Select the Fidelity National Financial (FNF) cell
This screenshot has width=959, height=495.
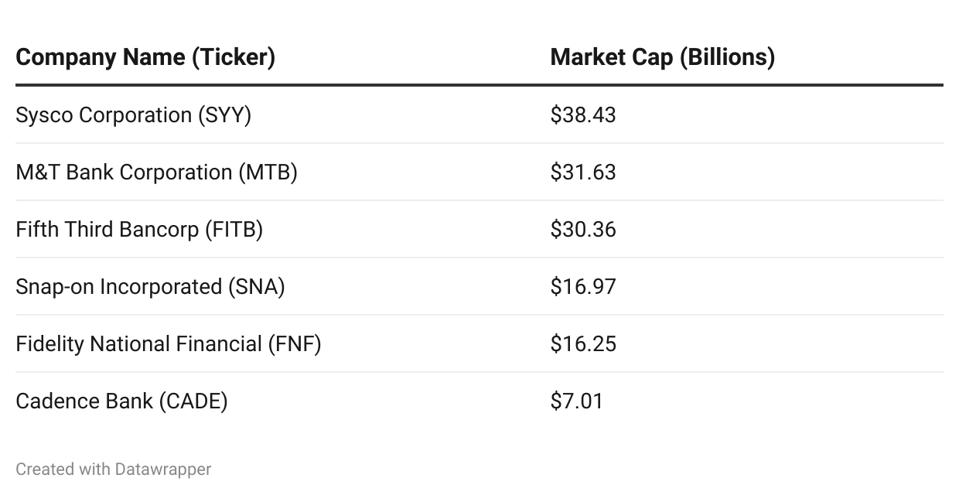pyautogui.click(x=168, y=344)
